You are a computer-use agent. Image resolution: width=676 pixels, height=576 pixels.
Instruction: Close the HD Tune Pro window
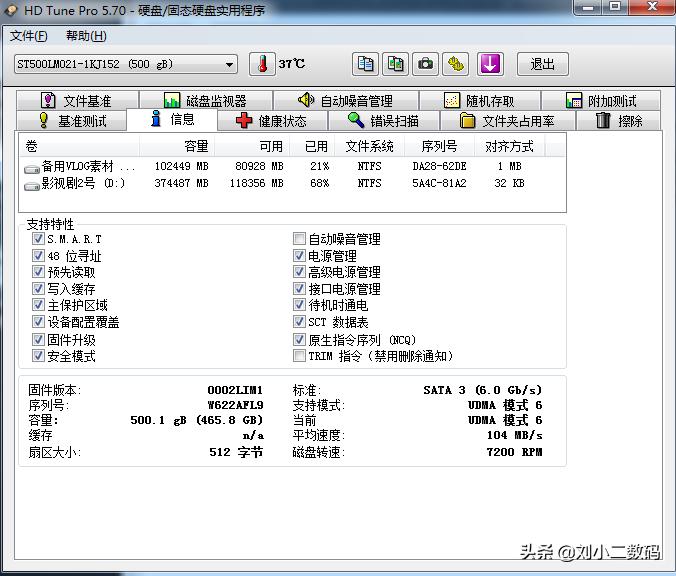tap(651, 7)
